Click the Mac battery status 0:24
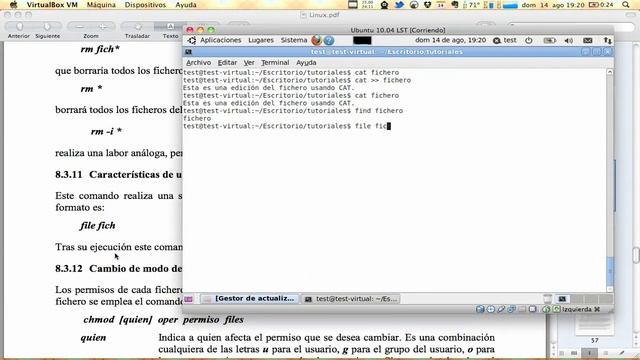The image size is (640, 360). click(x=602, y=5)
